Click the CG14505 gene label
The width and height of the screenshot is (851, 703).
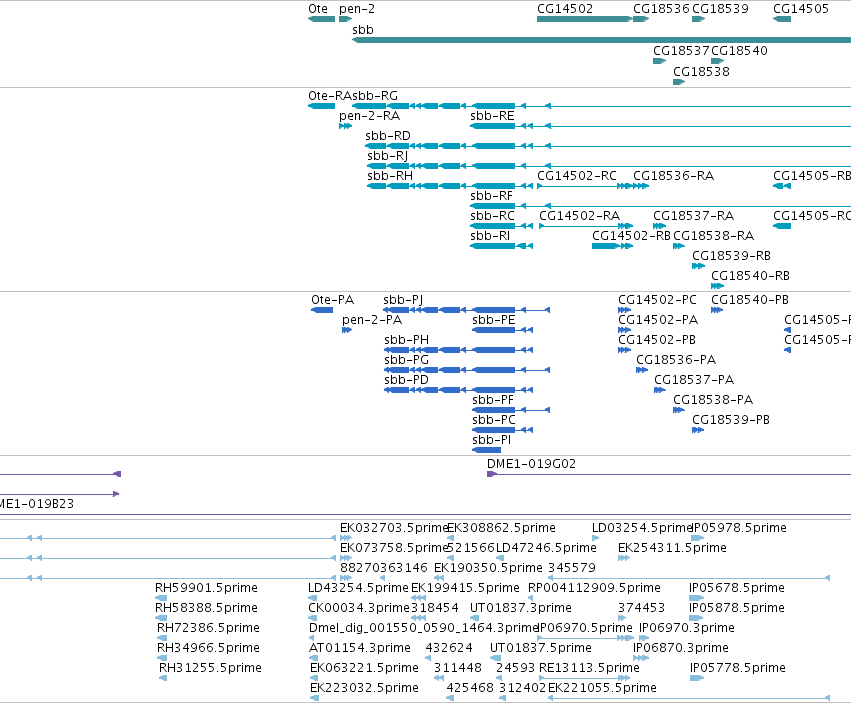pyautogui.click(x=801, y=9)
